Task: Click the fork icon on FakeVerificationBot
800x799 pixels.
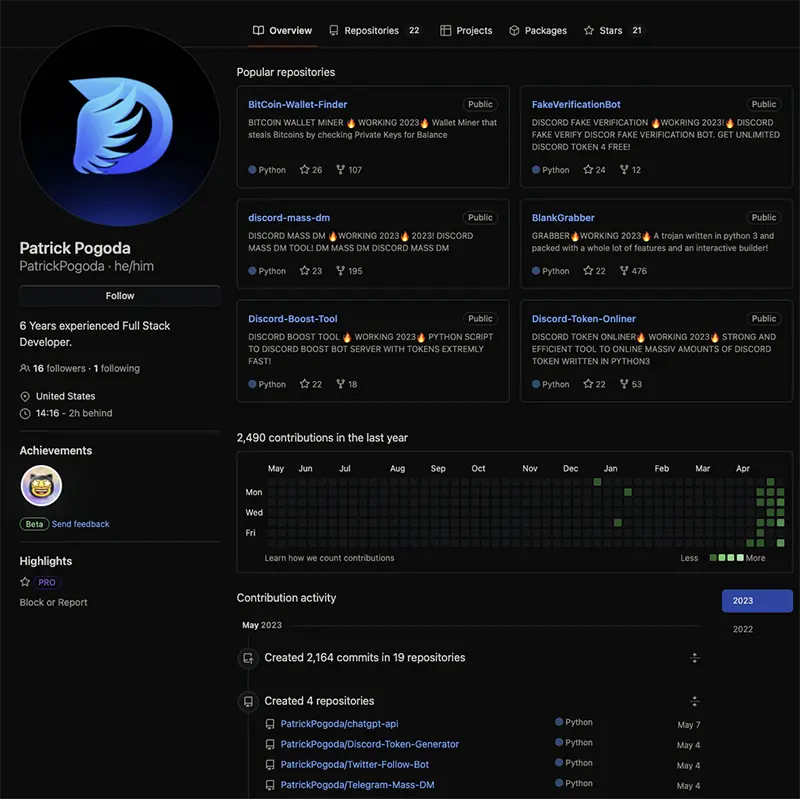Action: click(624, 169)
